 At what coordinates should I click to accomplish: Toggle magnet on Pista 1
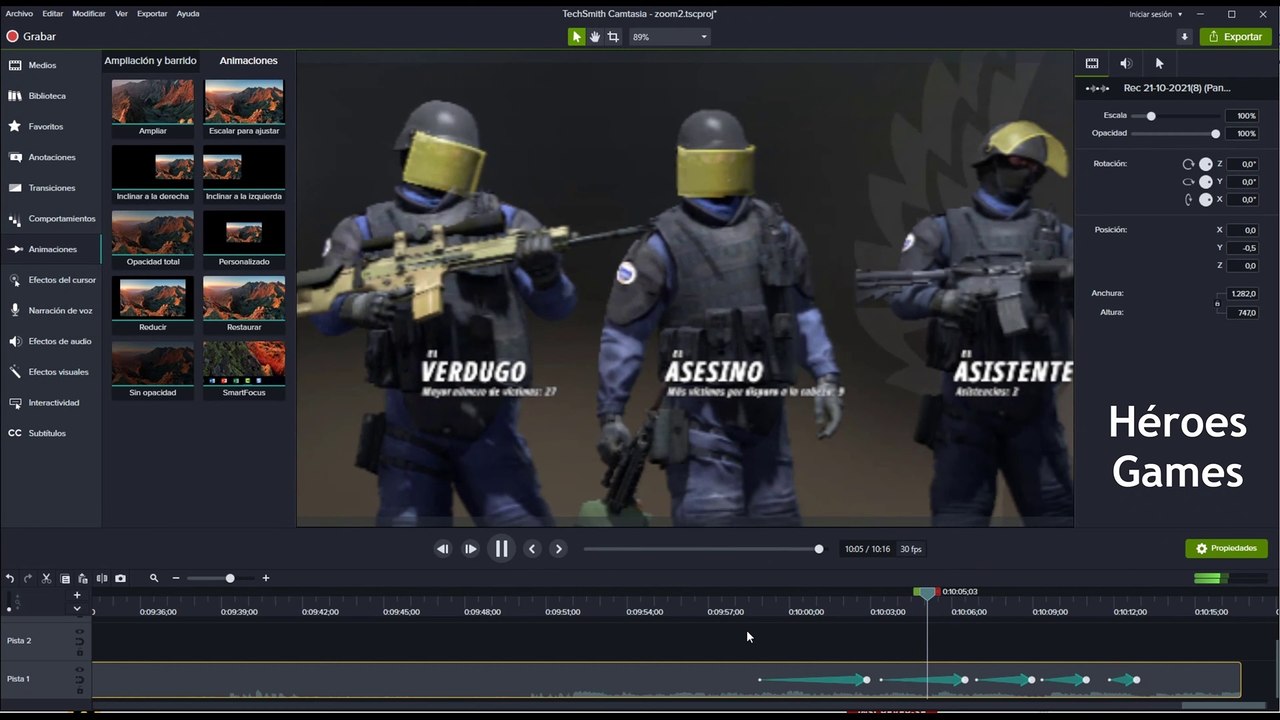[x=80, y=679]
